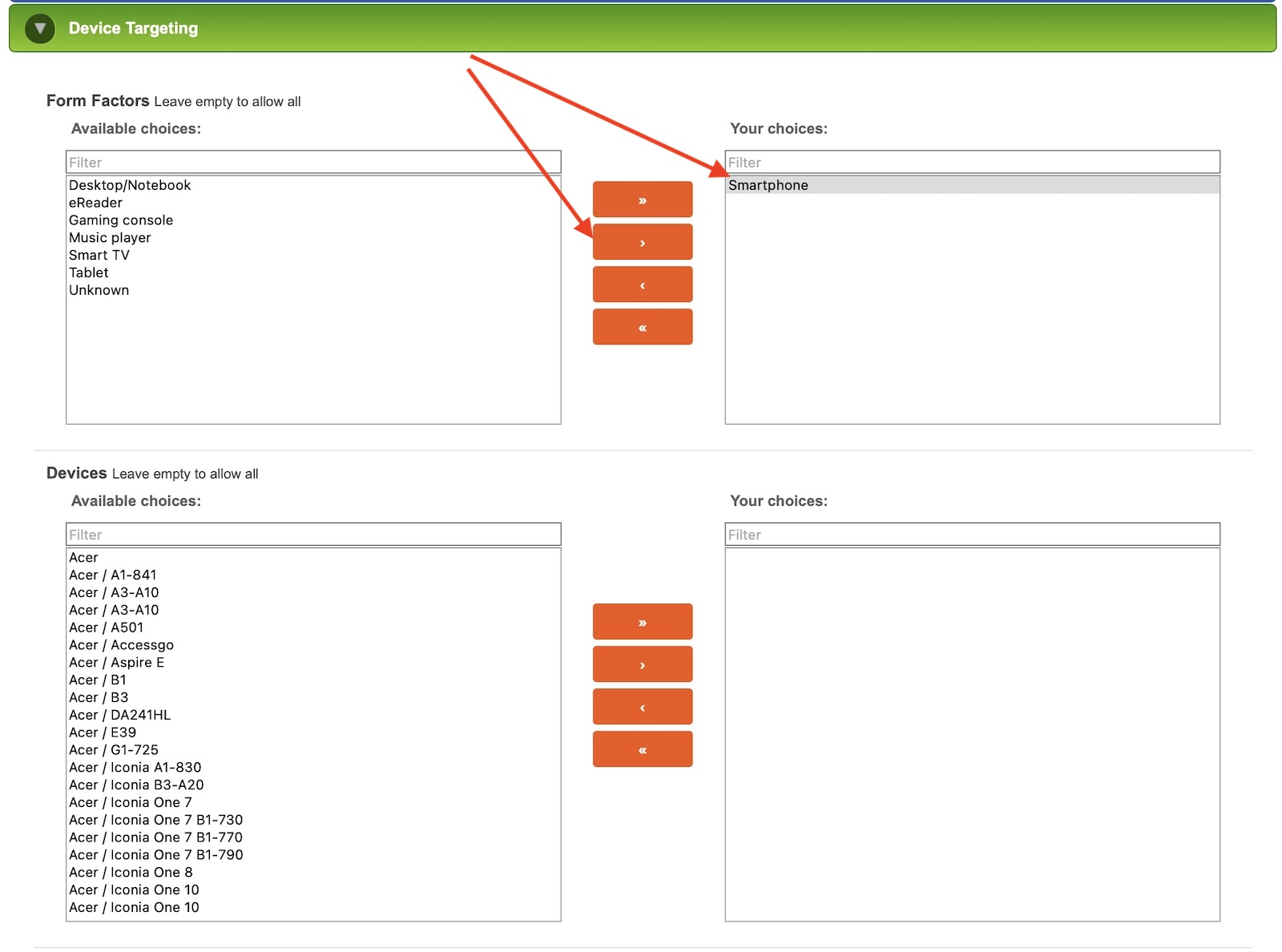Select Acer / Aspire E device
Image resolution: width=1282 pixels, height=952 pixels.
point(116,663)
